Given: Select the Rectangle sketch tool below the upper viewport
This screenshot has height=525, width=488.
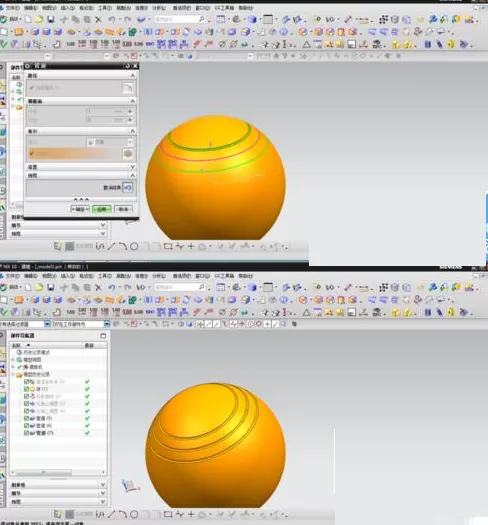Looking at the screenshot, I should 168,247.
